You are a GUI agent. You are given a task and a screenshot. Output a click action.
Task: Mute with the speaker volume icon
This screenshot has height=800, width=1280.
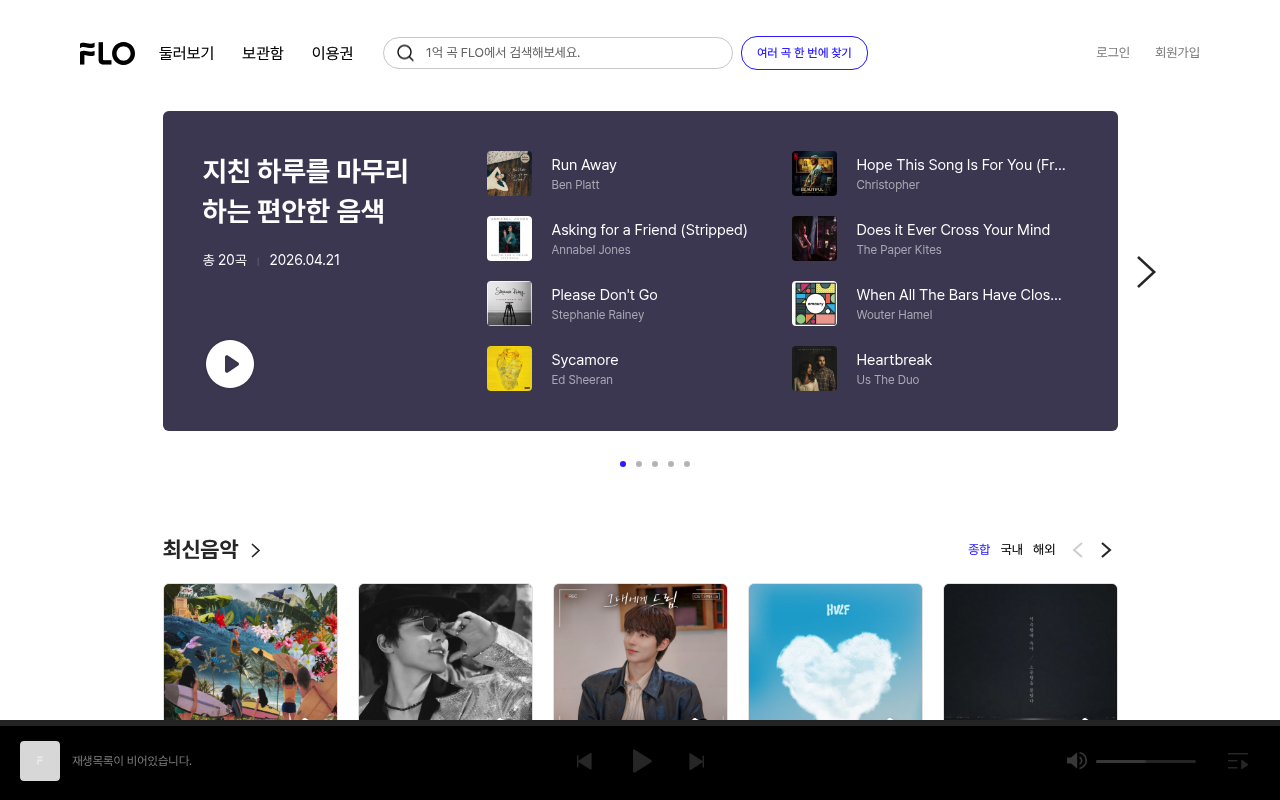pos(1077,761)
